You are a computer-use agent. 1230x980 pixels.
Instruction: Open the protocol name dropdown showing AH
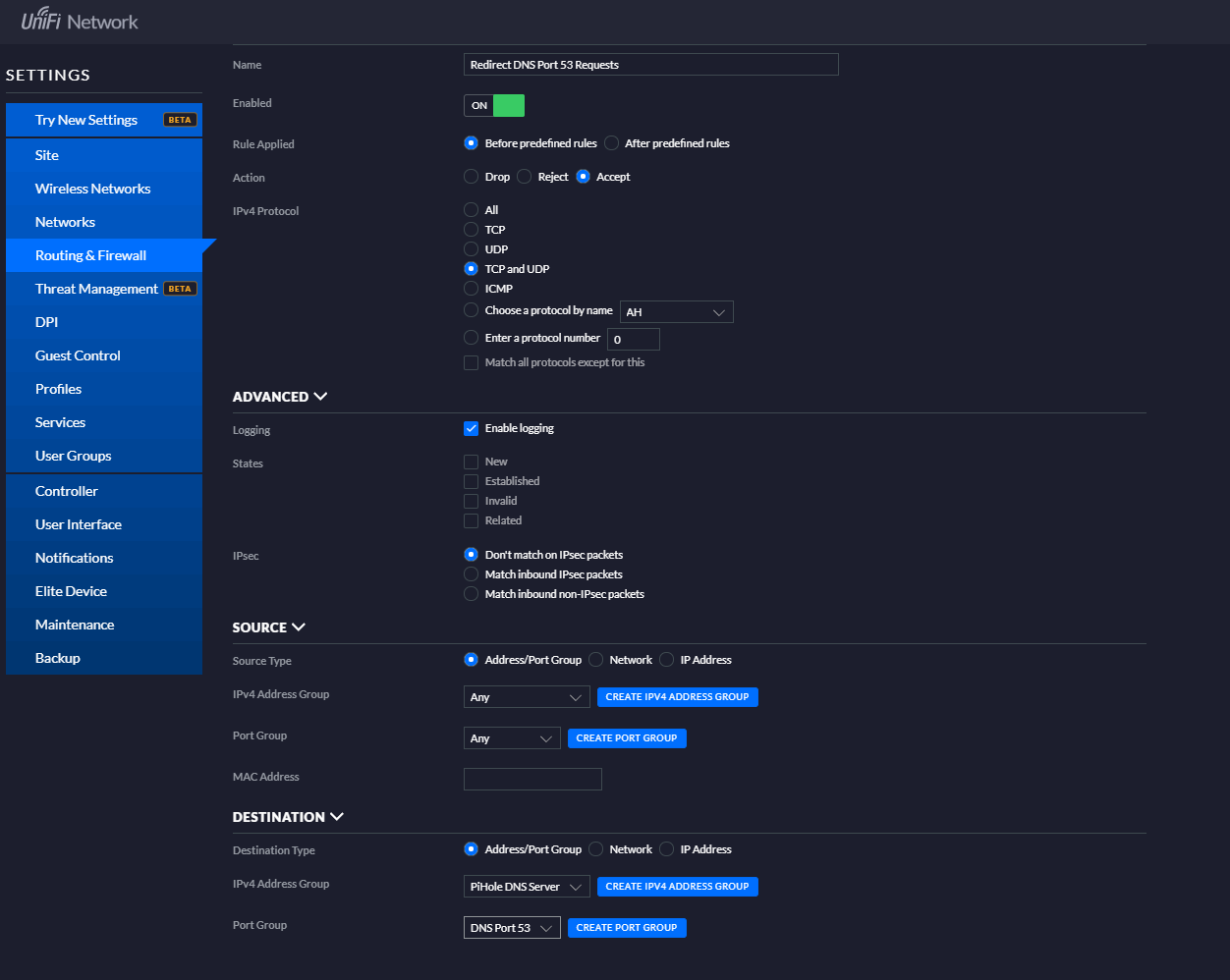676,312
